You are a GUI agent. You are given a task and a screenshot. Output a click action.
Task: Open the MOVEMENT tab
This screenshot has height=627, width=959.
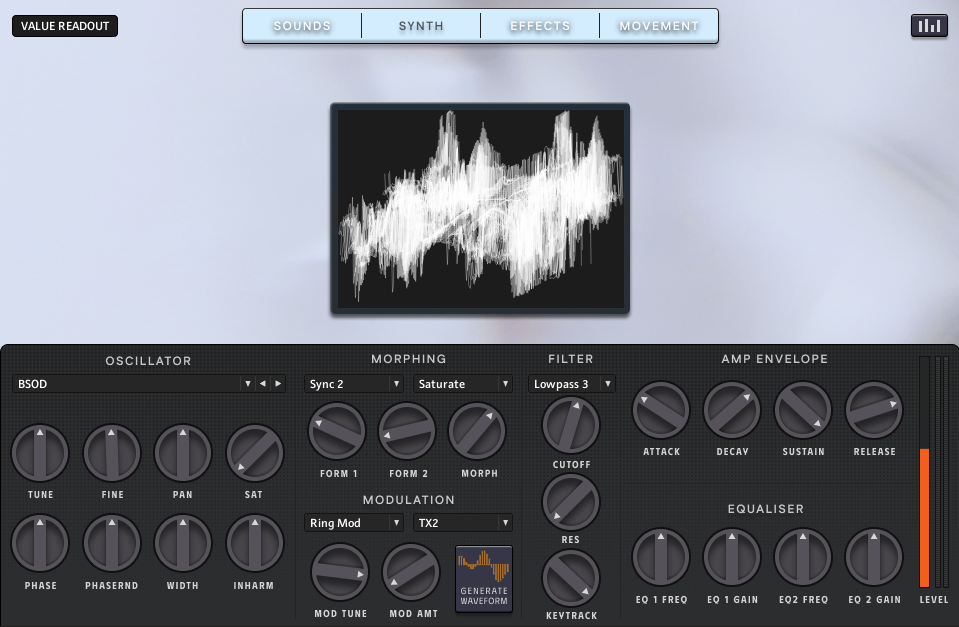[x=659, y=26]
